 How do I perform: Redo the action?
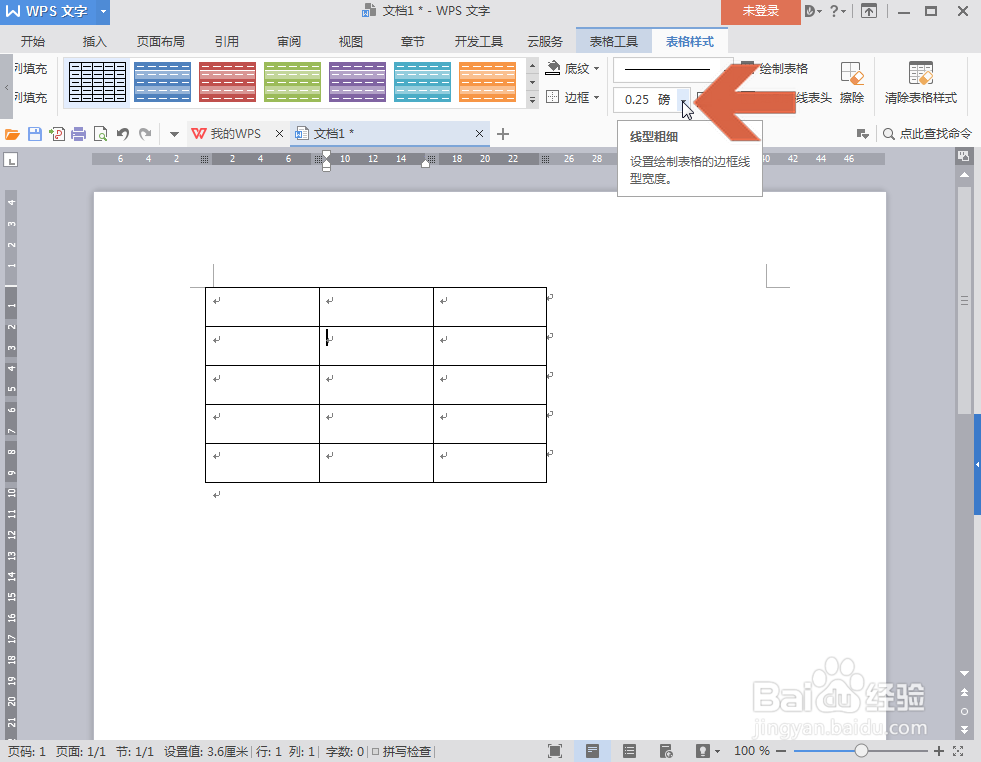click(x=145, y=134)
